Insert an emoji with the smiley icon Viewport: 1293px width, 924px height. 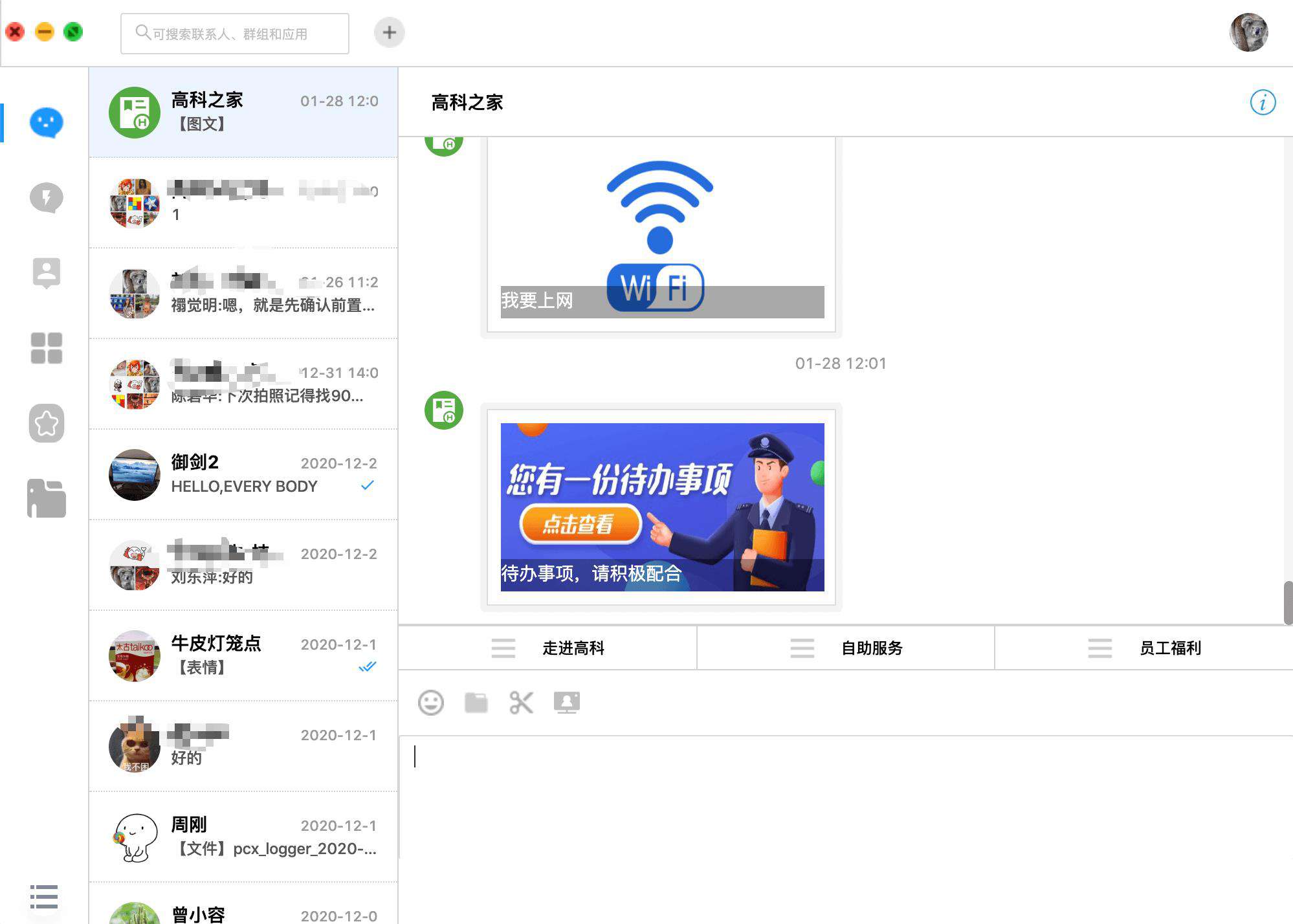(x=431, y=703)
